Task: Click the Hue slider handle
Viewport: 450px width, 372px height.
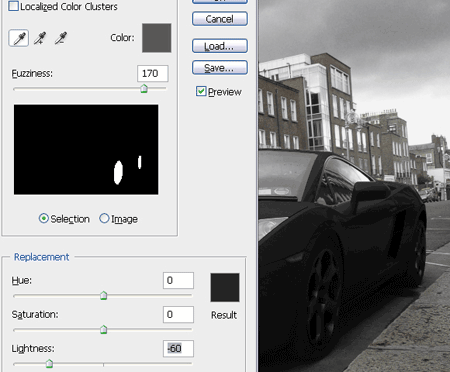Action: coord(104,295)
